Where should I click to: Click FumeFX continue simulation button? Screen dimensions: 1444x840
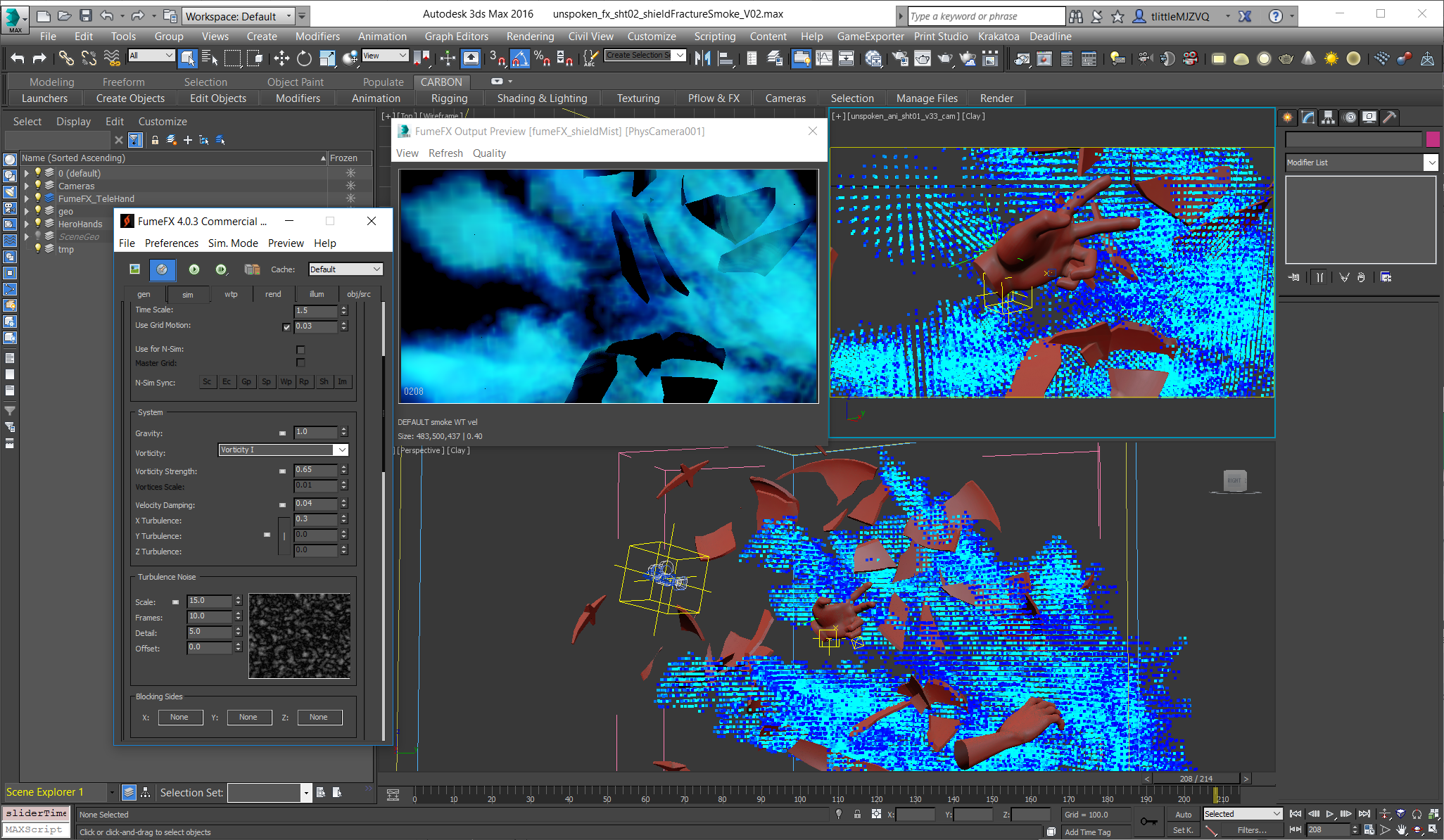tap(221, 269)
